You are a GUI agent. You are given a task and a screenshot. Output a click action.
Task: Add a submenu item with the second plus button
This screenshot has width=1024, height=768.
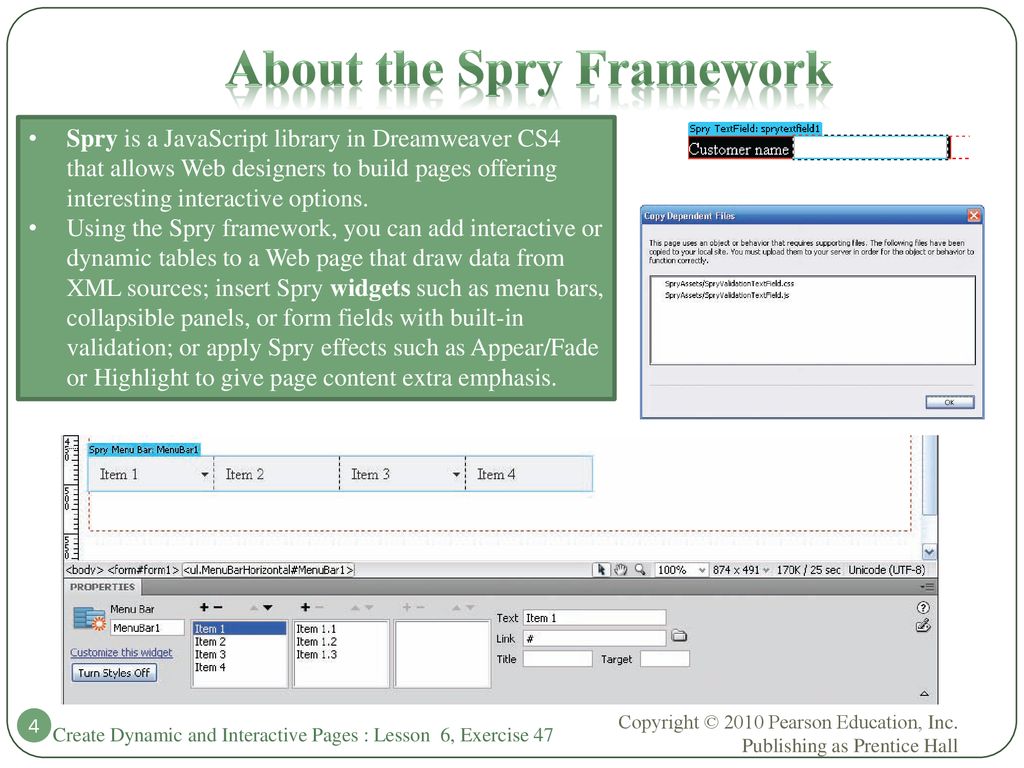pos(305,607)
